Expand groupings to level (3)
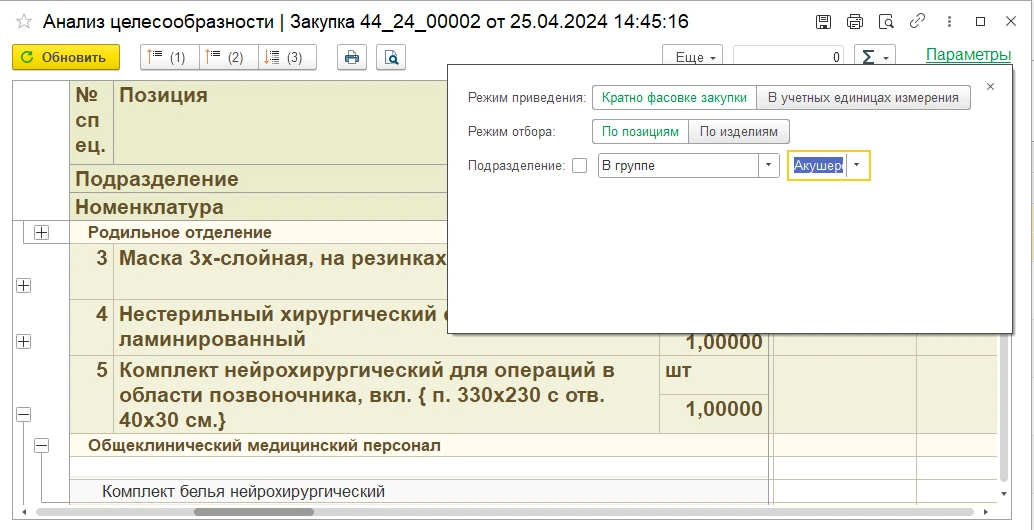 [287, 57]
